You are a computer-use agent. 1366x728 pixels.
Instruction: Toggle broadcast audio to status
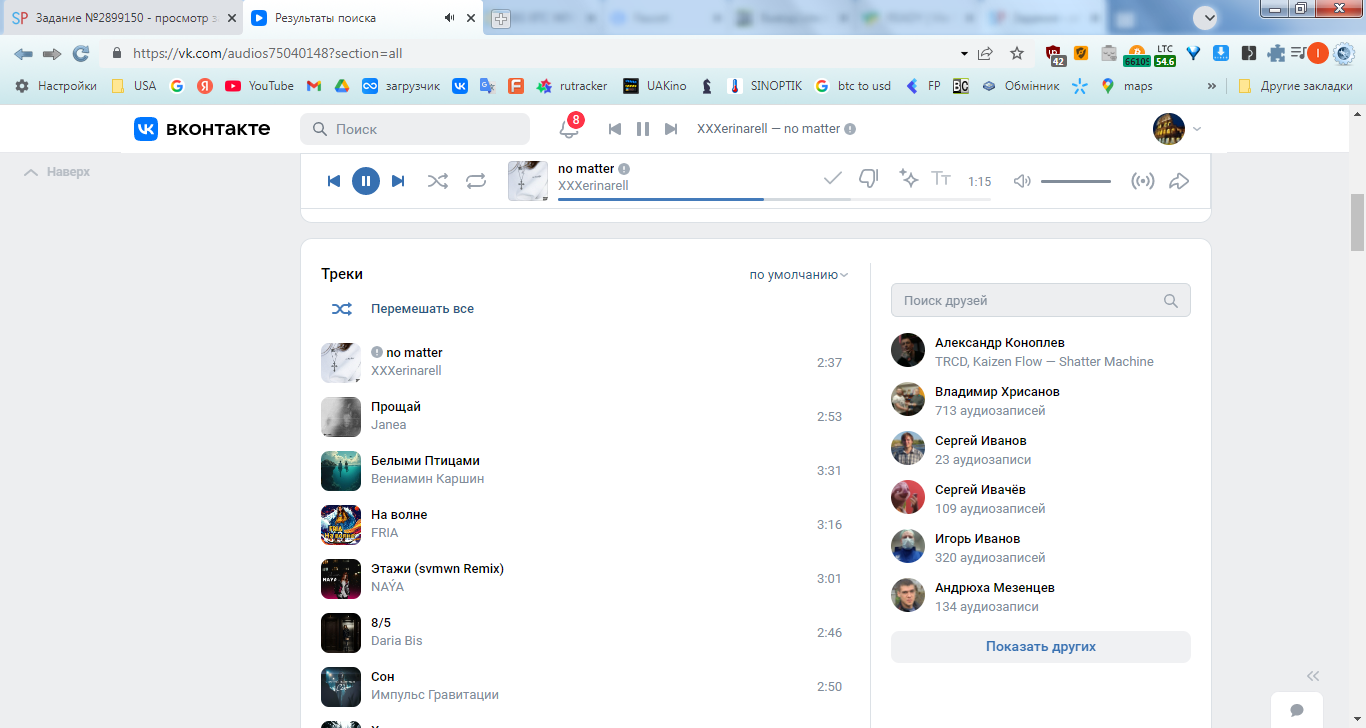[1142, 181]
